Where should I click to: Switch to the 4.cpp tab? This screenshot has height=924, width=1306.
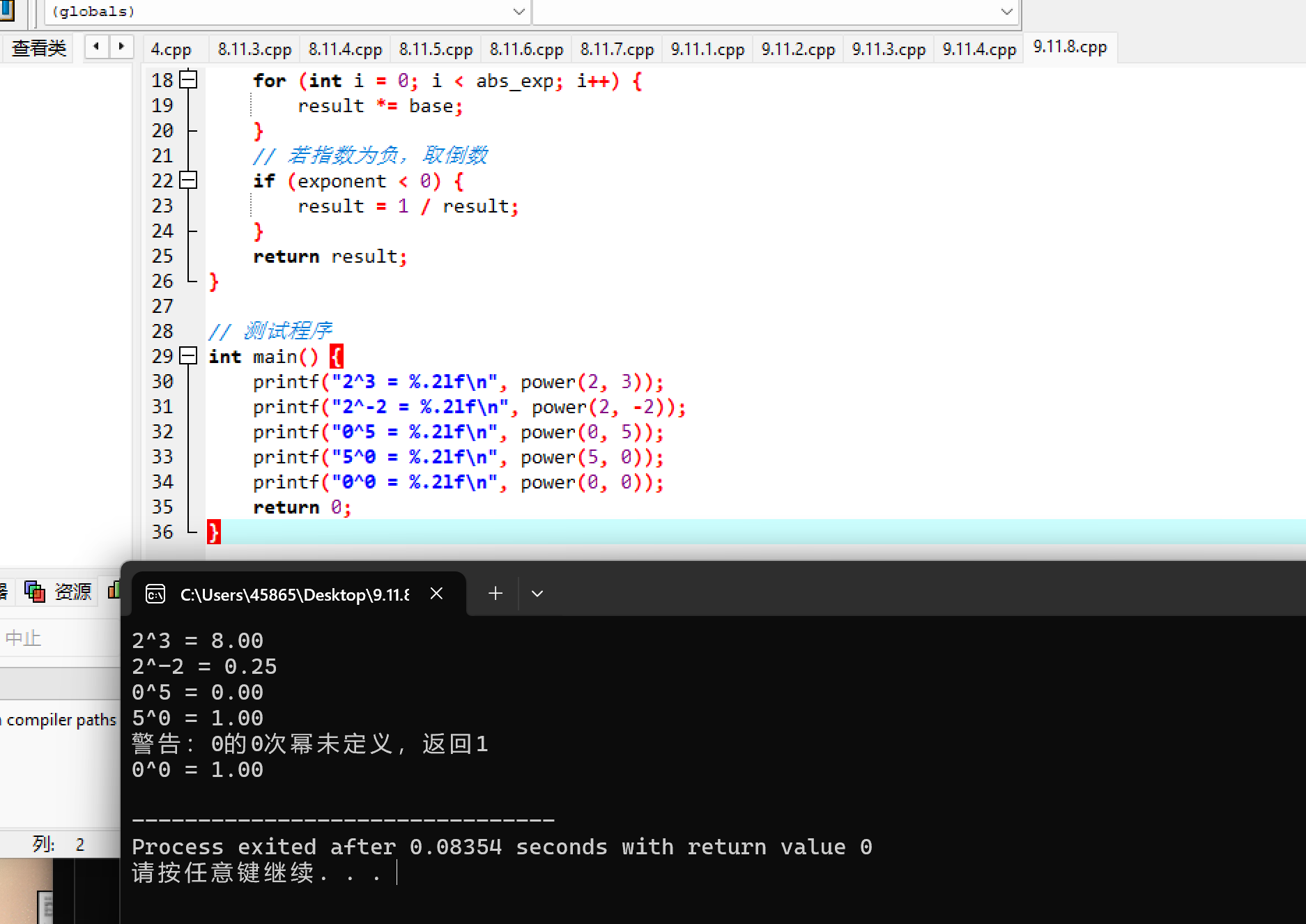click(x=171, y=49)
